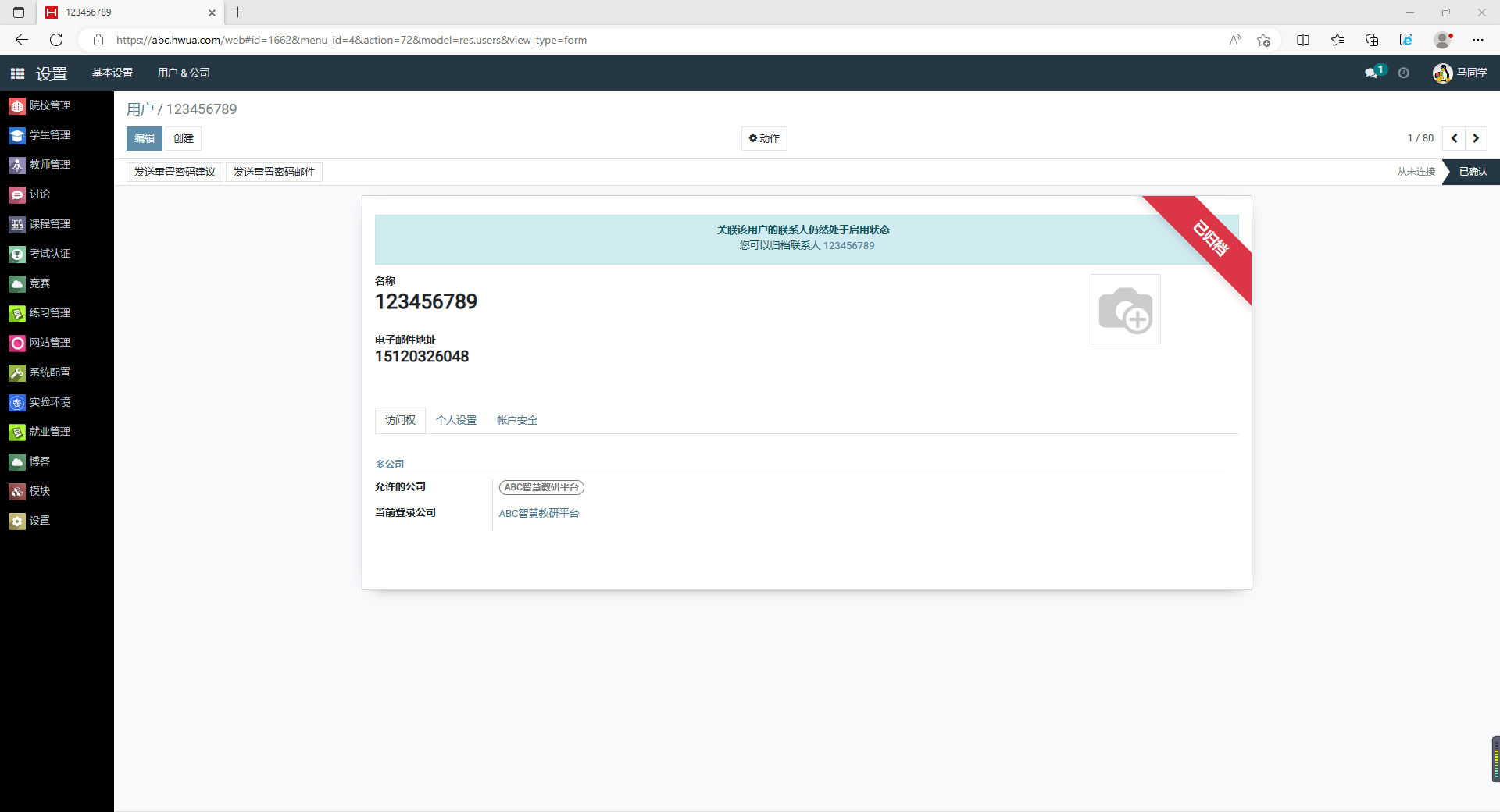Click the site info lock icon
Image resolution: width=1500 pixels, height=812 pixels.
pyautogui.click(x=98, y=40)
